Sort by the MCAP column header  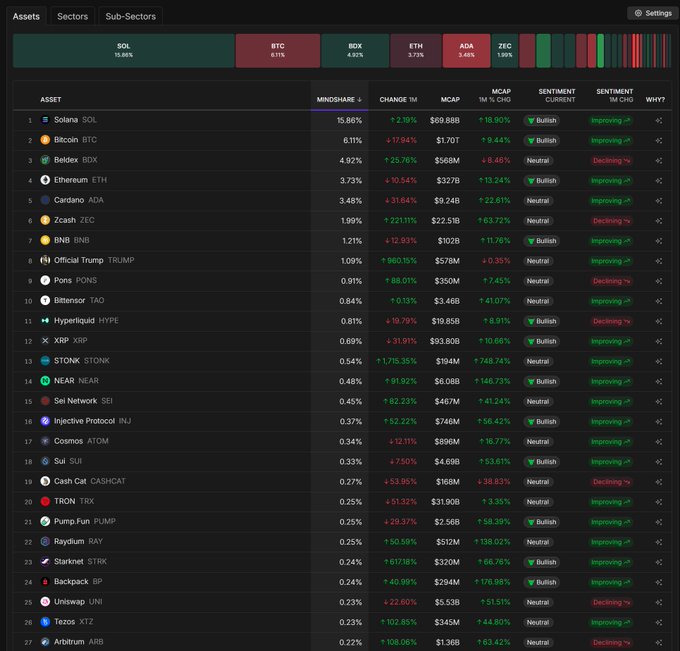coord(450,100)
